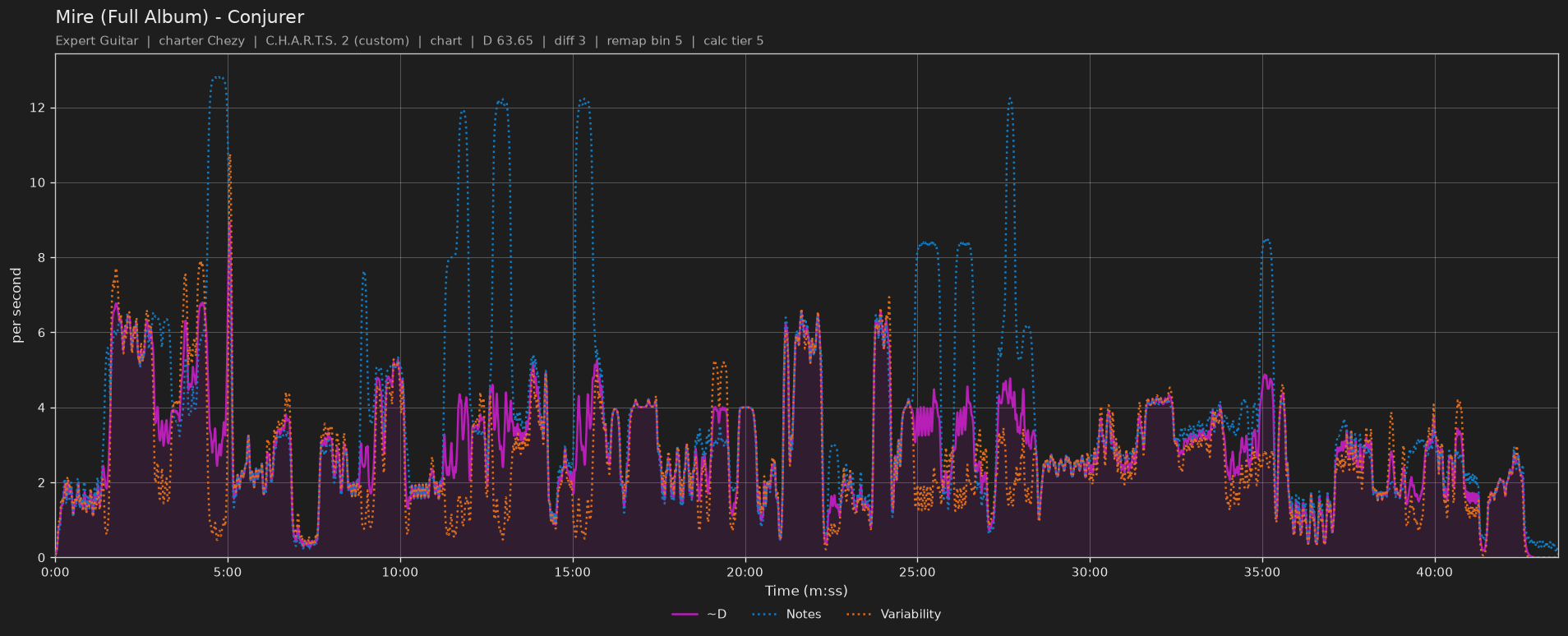Image resolution: width=1568 pixels, height=636 pixels.
Task: Select the "8" y-axis tick label
Action: click(x=41, y=258)
